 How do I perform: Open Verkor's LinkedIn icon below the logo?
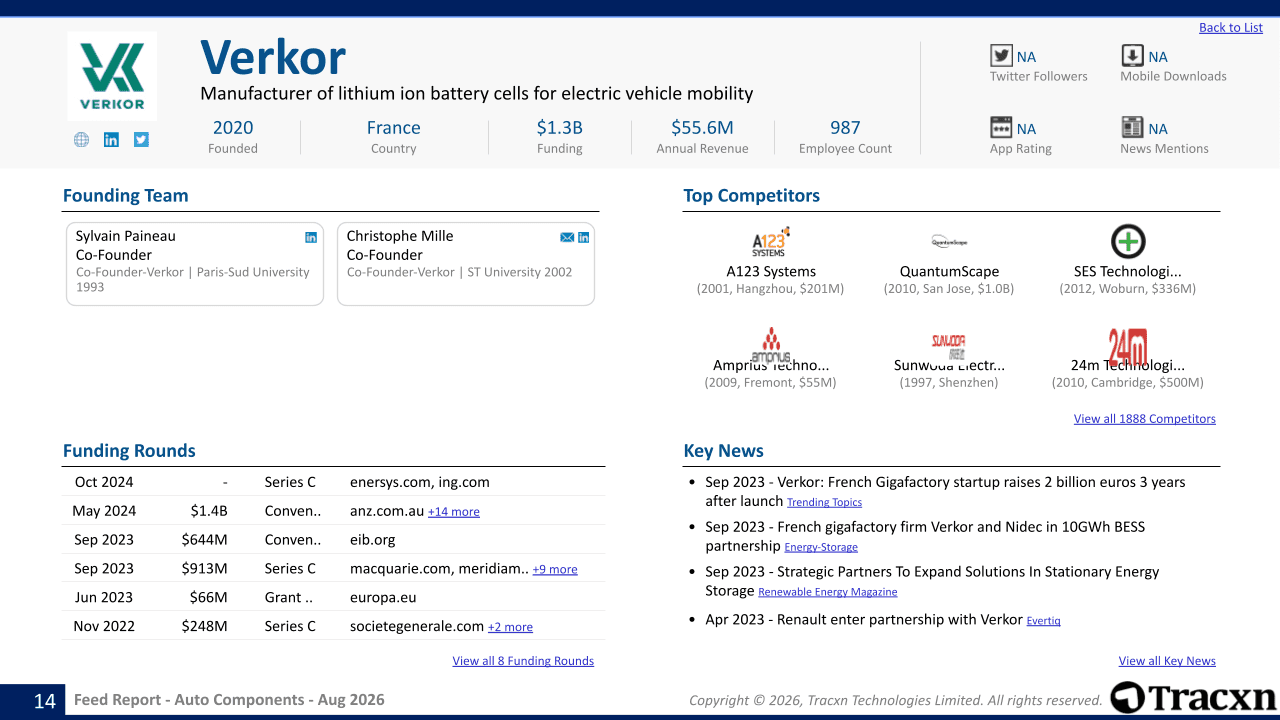[111, 140]
